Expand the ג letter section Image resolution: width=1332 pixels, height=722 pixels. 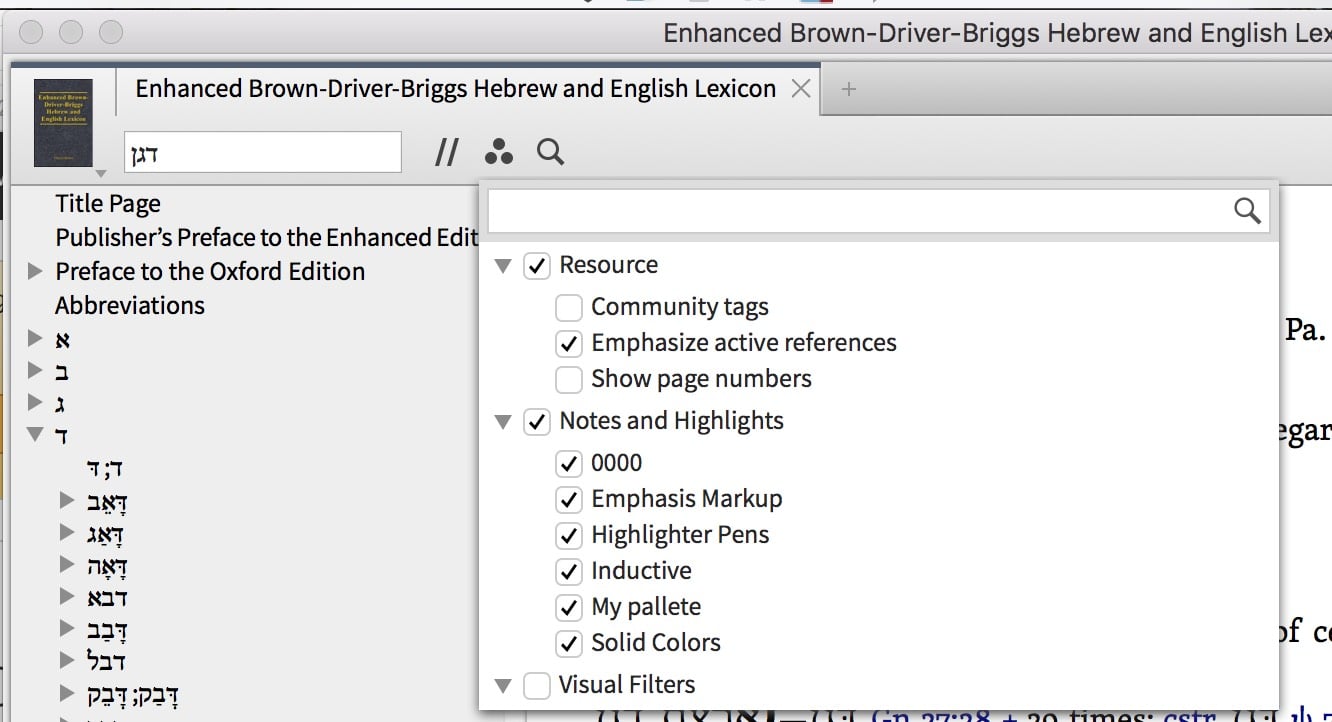tap(35, 403)
